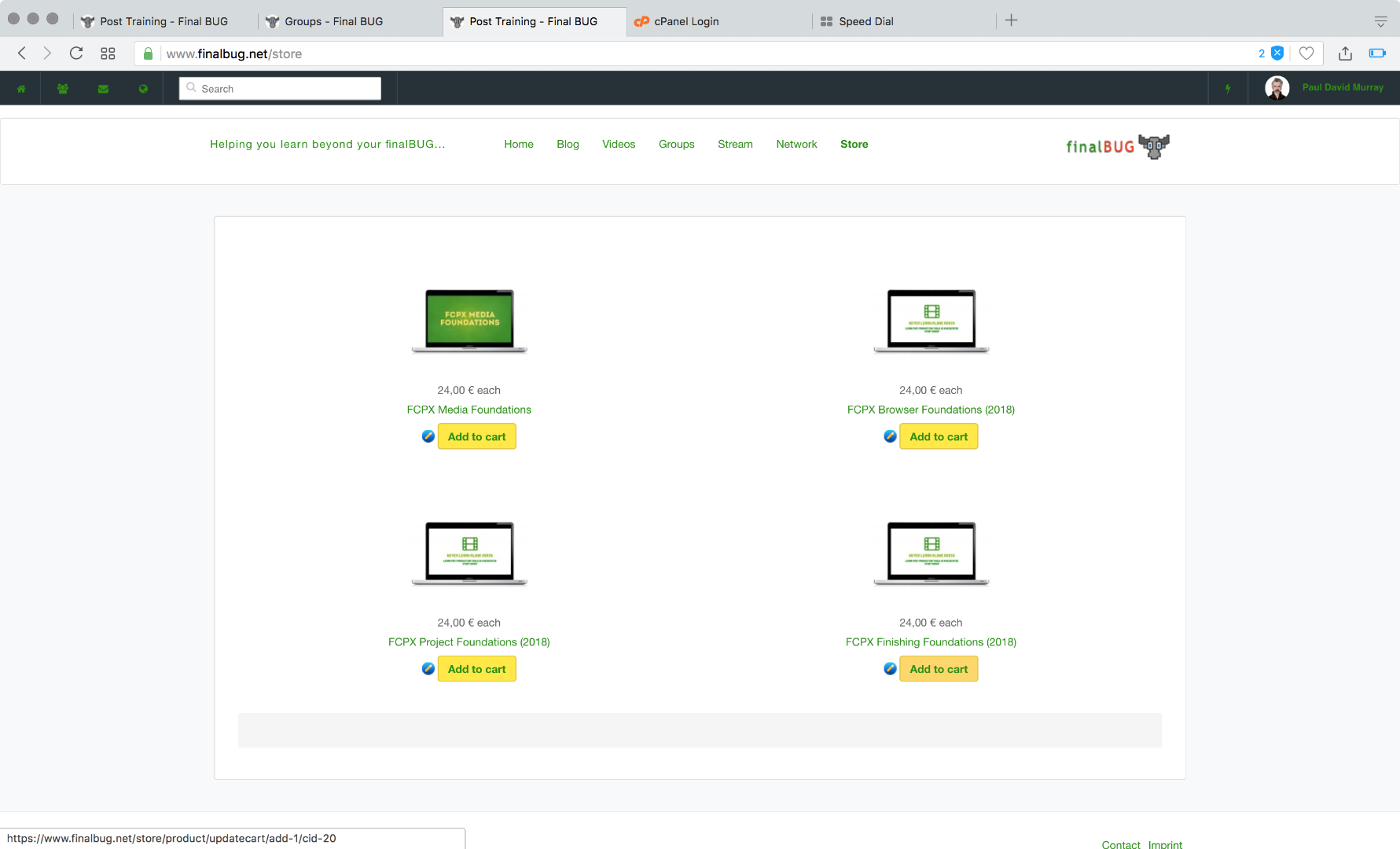
Task: Switch to the Groups - Final BUG tab
Action: [x=351, y=21]
